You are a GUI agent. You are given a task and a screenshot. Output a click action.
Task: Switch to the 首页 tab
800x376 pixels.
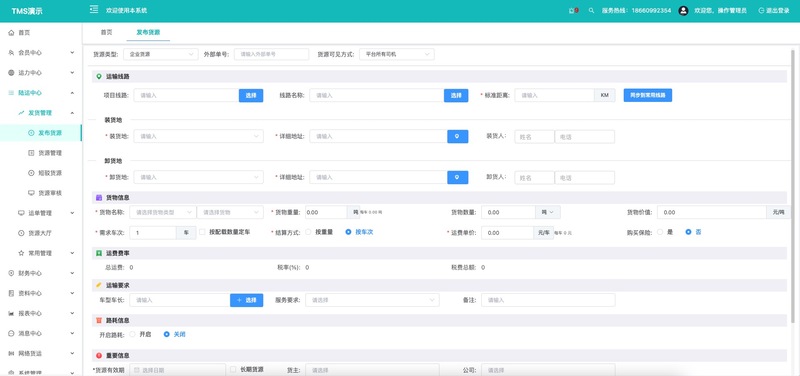pos(106,32)
